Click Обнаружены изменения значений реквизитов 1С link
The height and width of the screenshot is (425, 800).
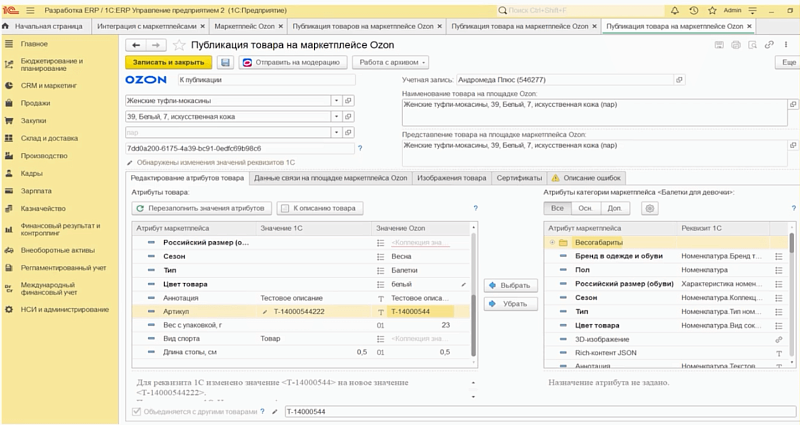(216, 163)
